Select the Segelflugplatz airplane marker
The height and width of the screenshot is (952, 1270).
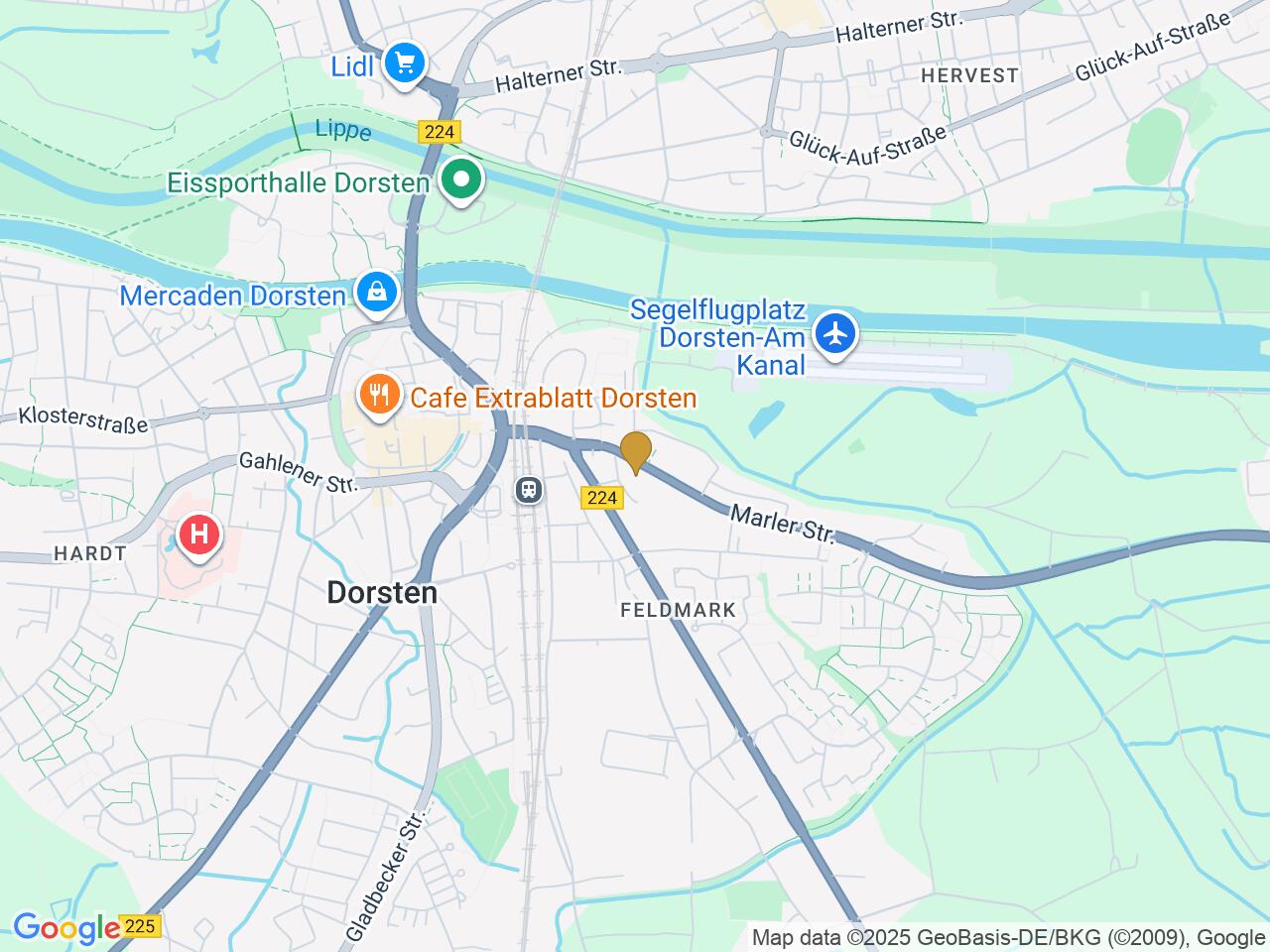pos(837,333)
